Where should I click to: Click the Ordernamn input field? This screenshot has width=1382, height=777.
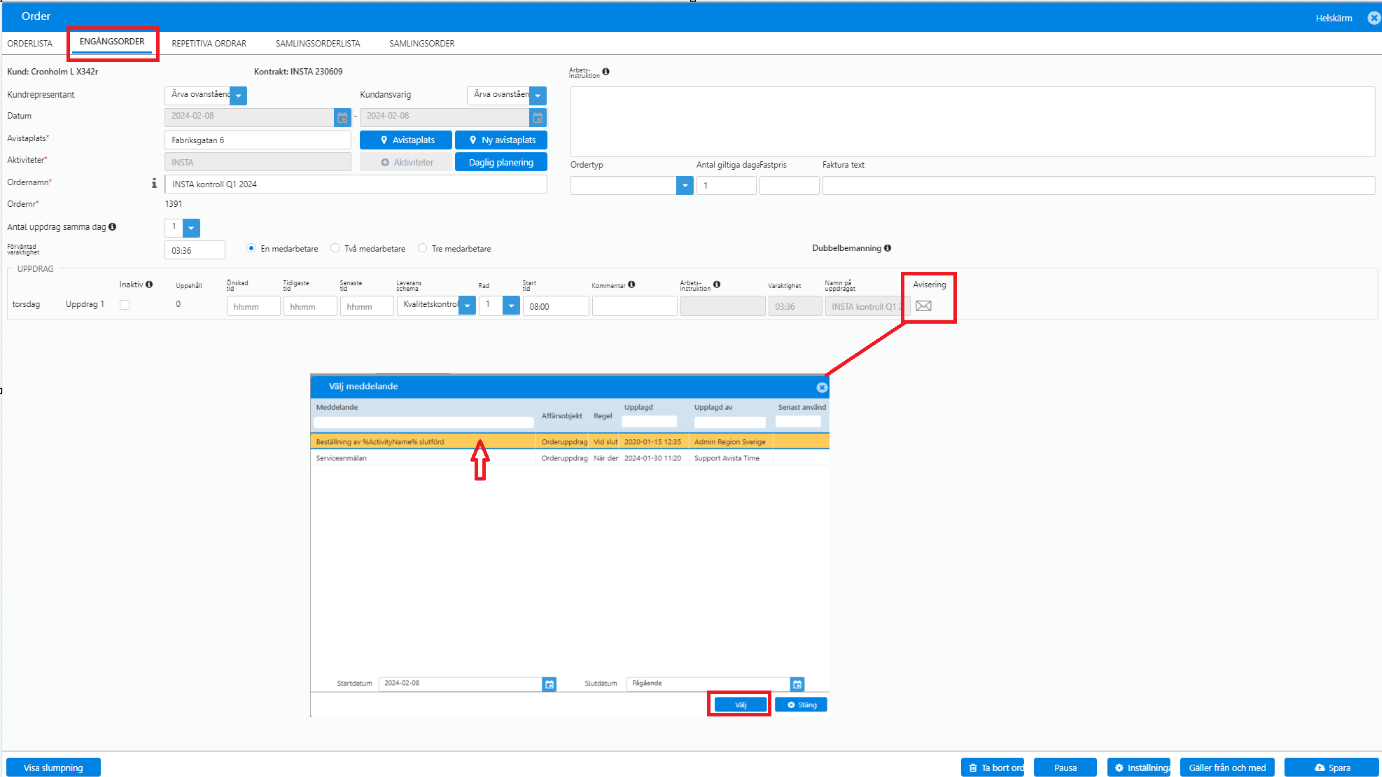tap(356, 184)
